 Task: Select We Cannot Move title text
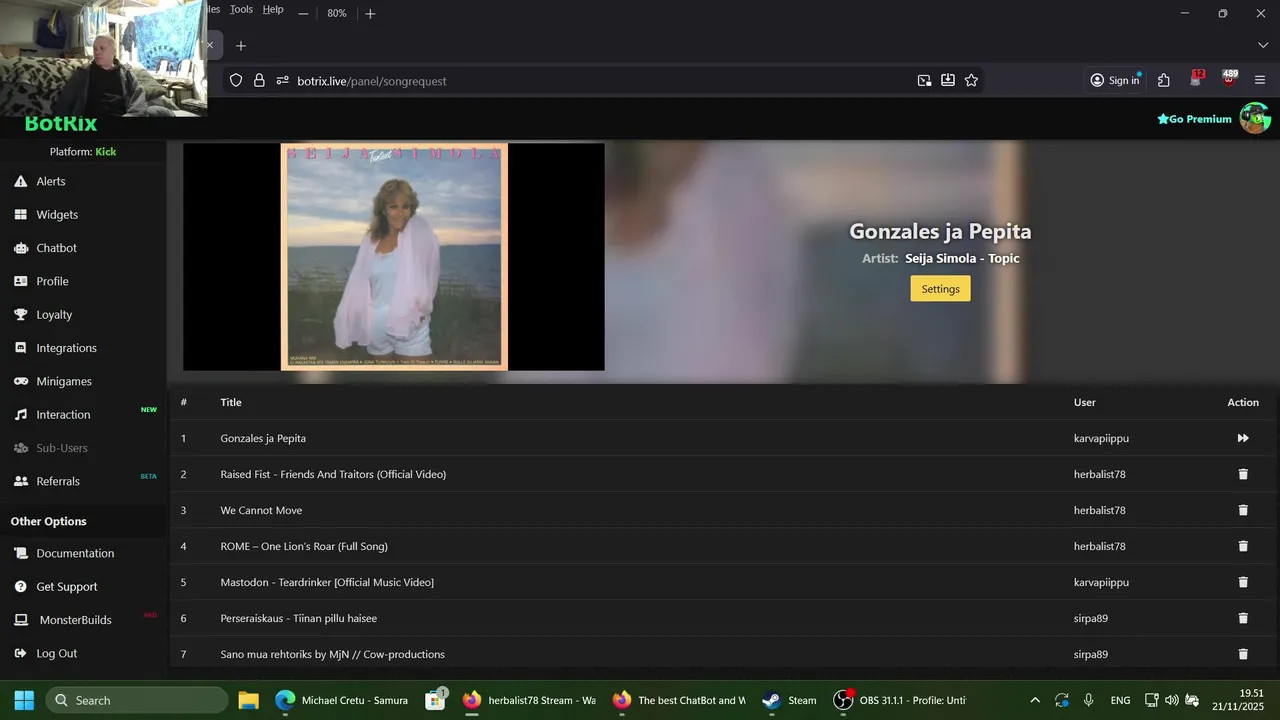(x=261, y=510)
